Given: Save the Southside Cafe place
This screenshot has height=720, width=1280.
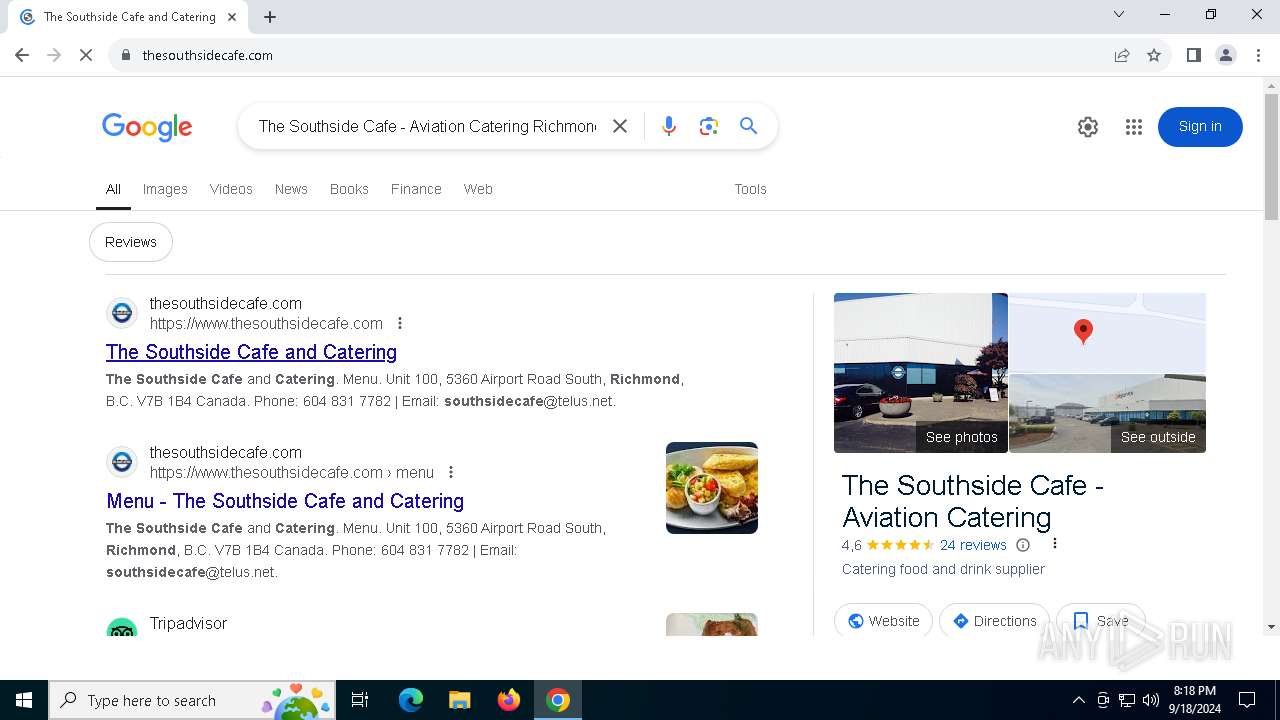Looking at the screenshot, I should [x=1101, y=621].
